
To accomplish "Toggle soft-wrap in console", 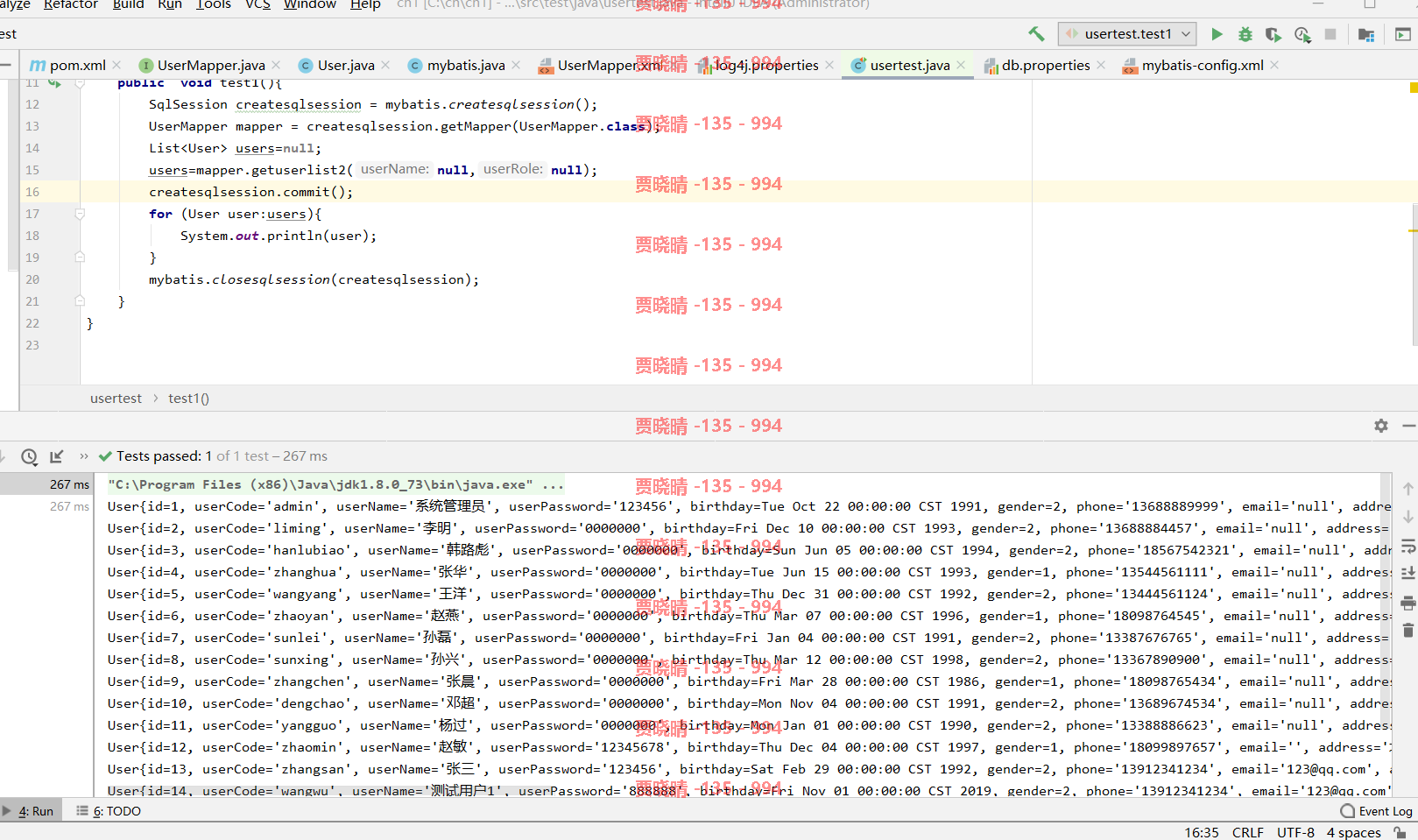I will point(1408,546).
